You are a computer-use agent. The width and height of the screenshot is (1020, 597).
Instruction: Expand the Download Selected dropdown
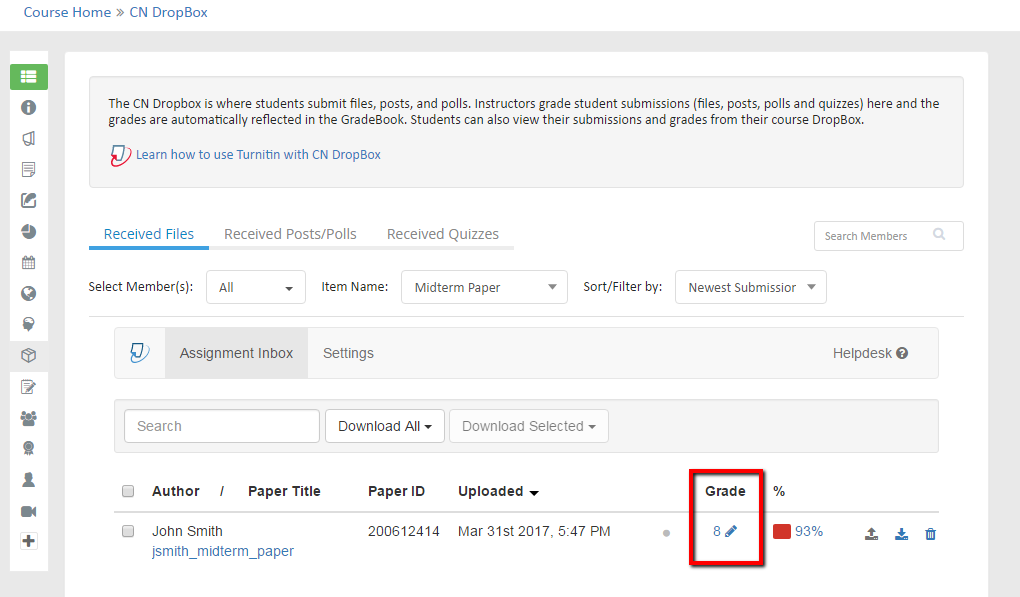529,426
